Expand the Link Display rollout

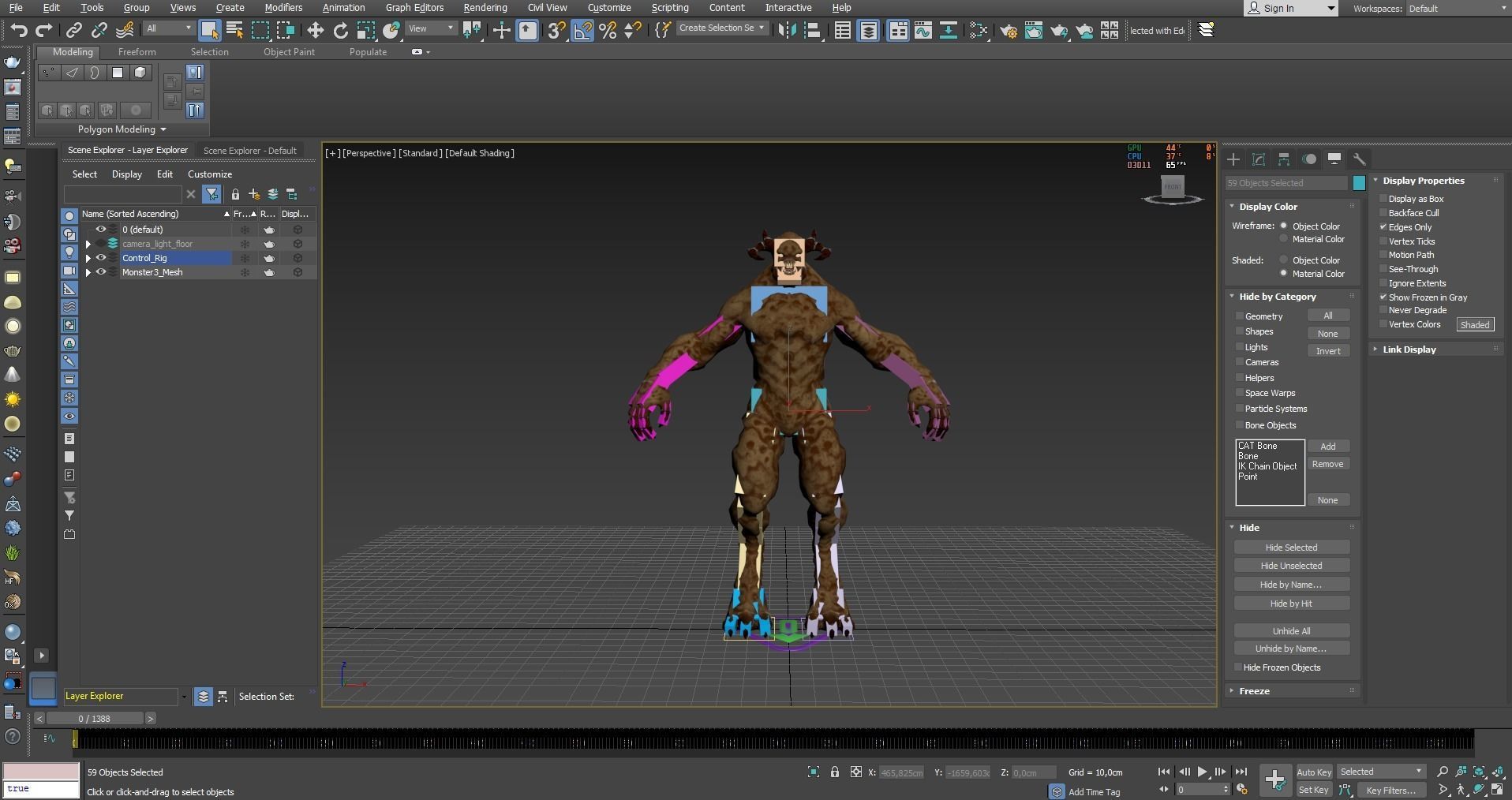click(1409, 350)
